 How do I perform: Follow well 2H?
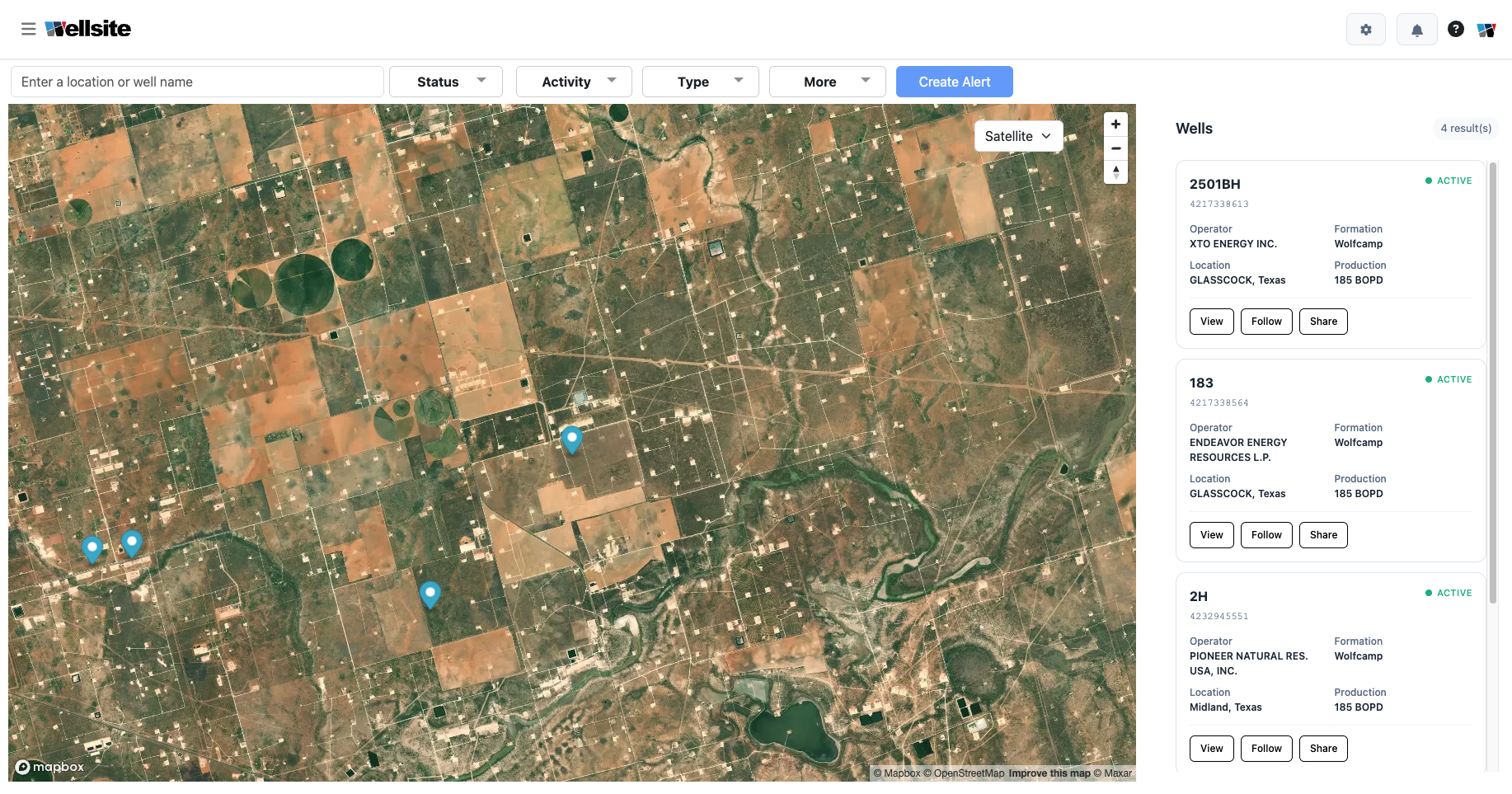(x=1266, y=749)
